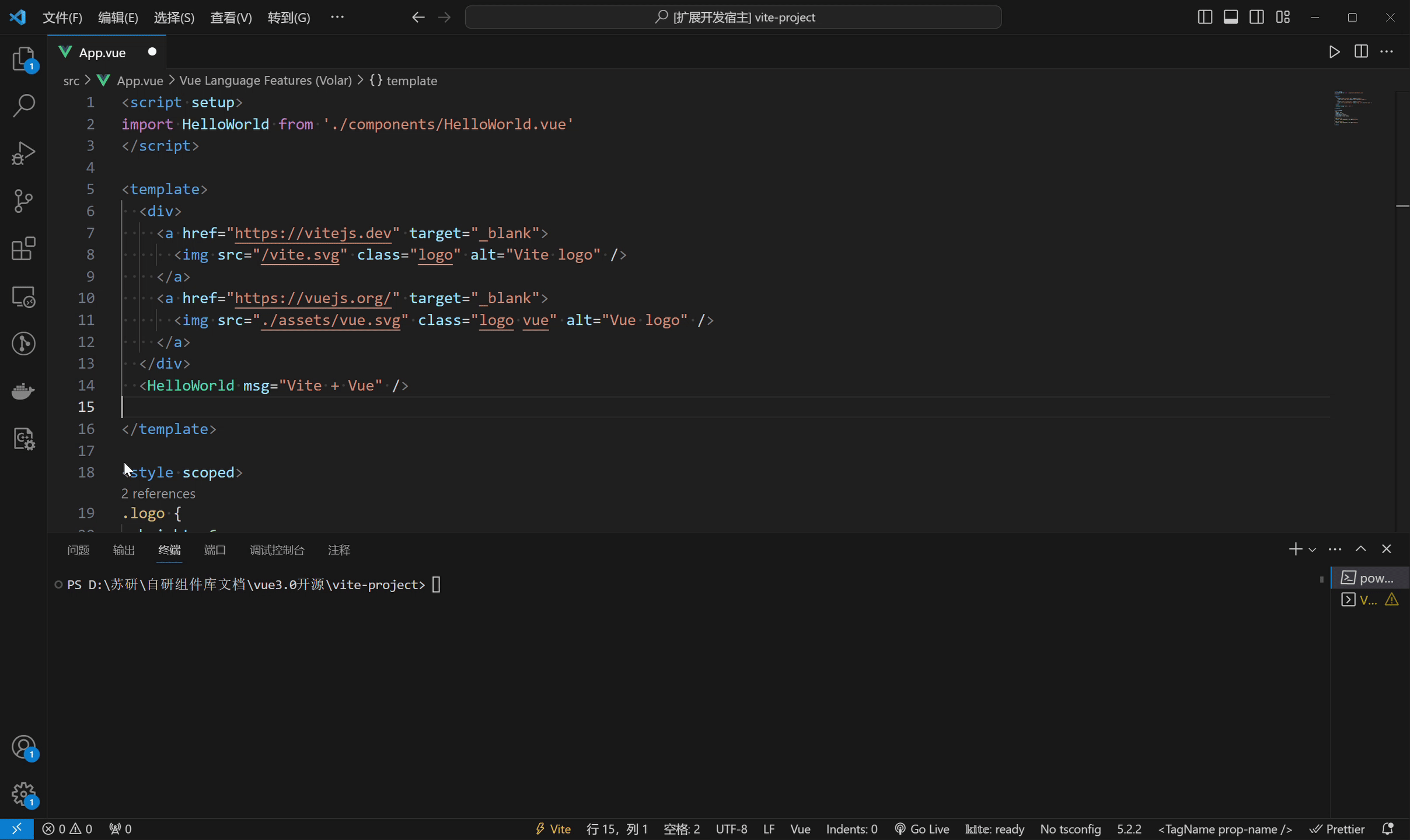Image resolution: width=1410 pixels, height=840 pixels.
Task: Click the remote window indicator in status bar
Action: (x=16, y=829)
